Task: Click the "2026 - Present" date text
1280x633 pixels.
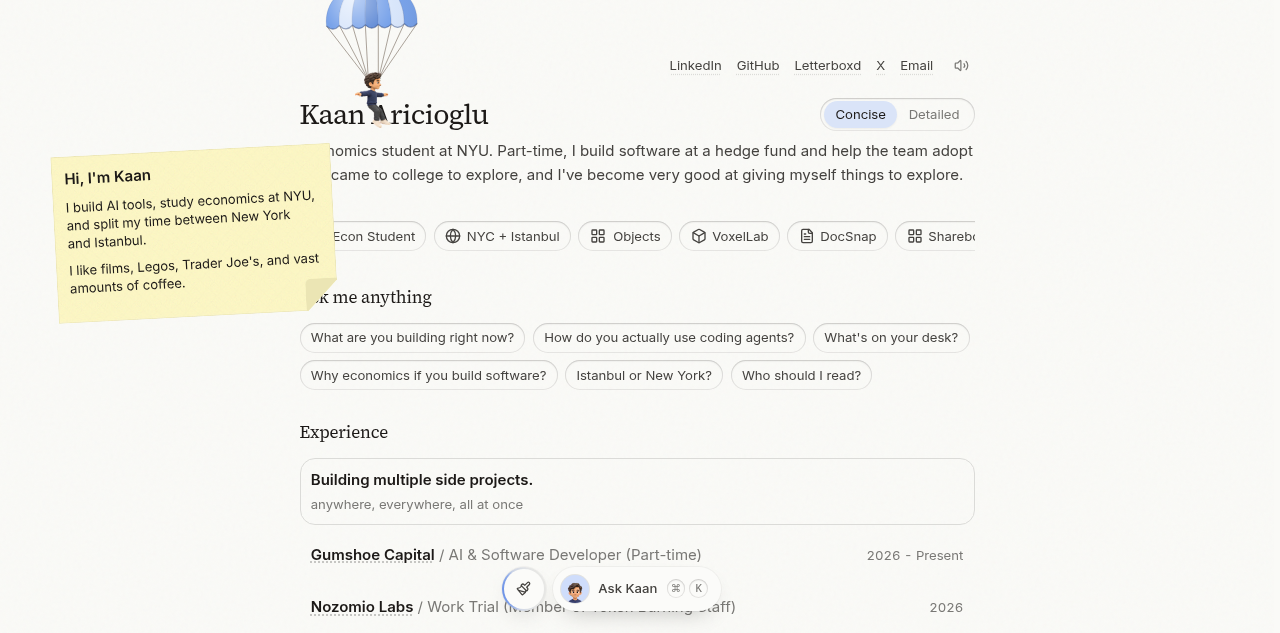Action: [x=915, y=556]
